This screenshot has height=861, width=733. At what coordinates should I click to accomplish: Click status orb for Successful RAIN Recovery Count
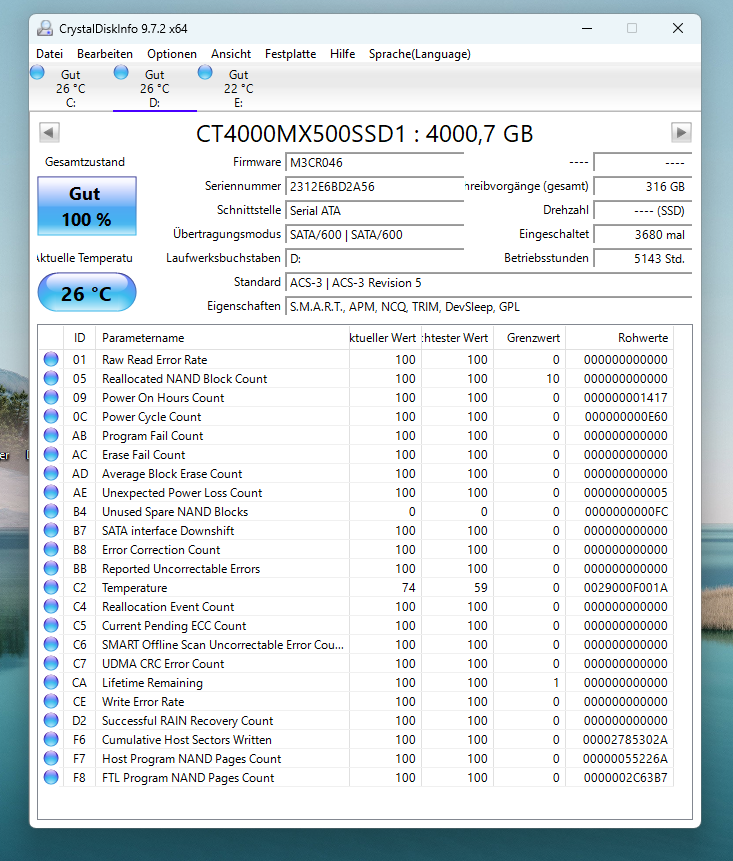51,720
